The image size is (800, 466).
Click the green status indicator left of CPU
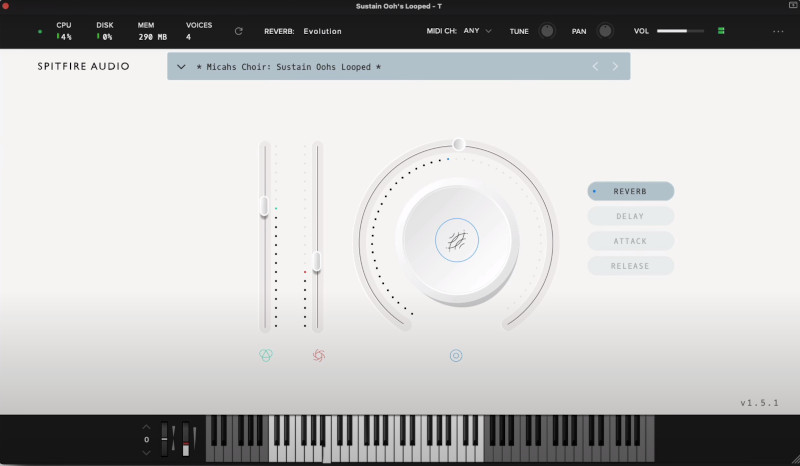tap(40, 32)
